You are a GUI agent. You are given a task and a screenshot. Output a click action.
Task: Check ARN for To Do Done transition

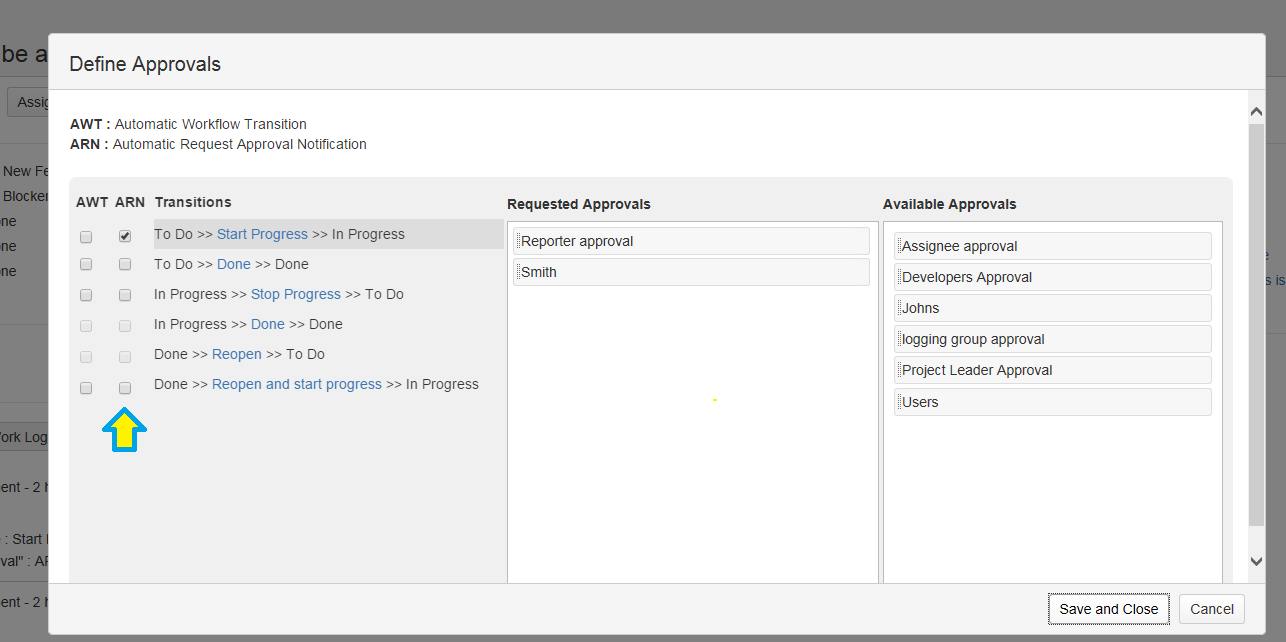(125, 265)
